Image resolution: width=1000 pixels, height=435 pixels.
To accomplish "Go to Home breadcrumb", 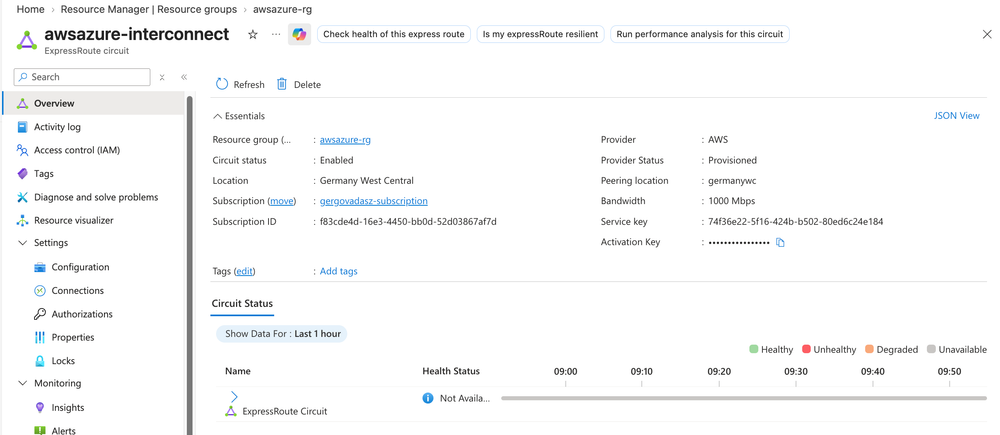I will point(31,10).
